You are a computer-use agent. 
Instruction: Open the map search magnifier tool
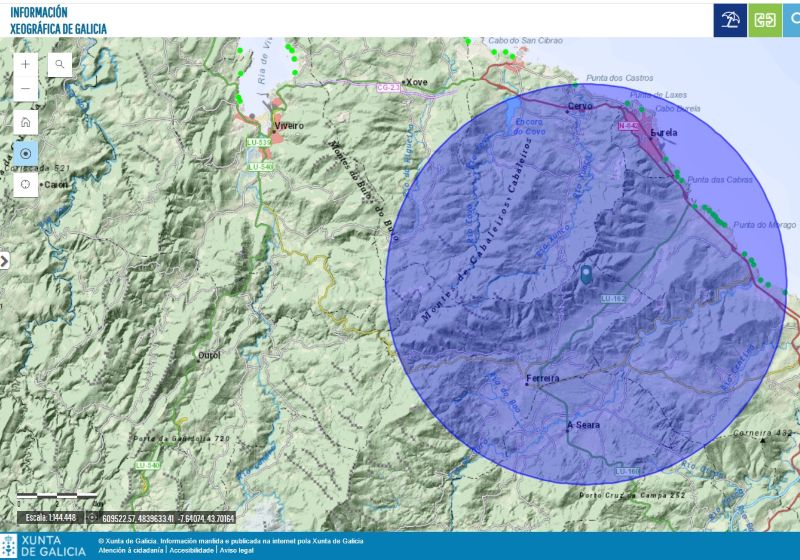[x=60, y=64]
